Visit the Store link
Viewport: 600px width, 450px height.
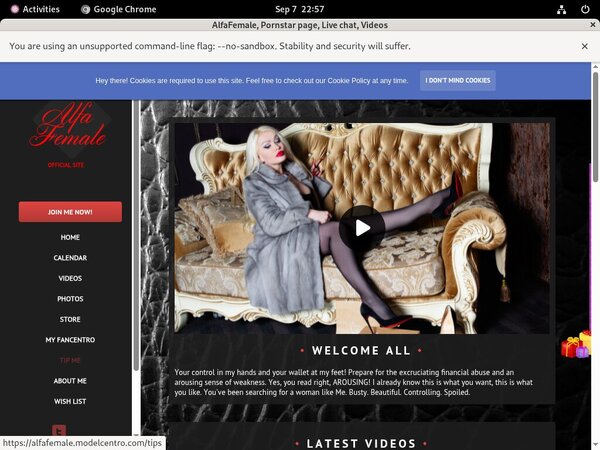pyautogui.click(x=70, y=320)
